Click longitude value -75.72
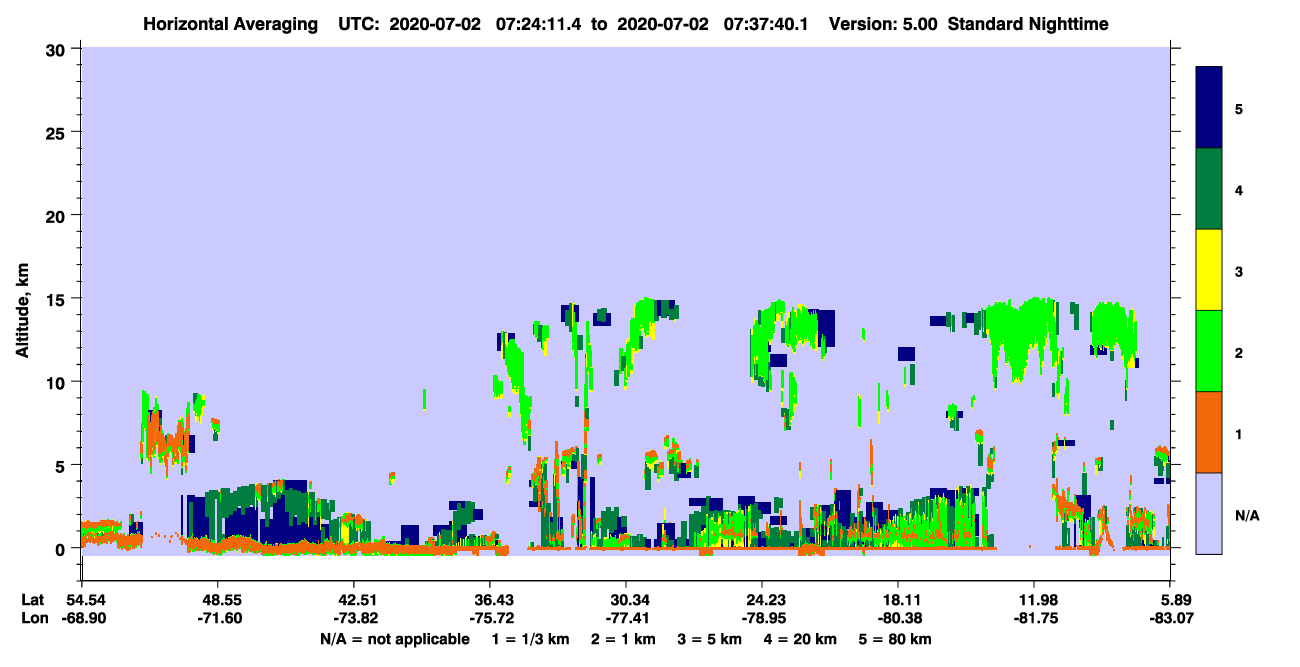This screenshot has width=1300, height=667. pyautogui.click(x=490, y=619)
